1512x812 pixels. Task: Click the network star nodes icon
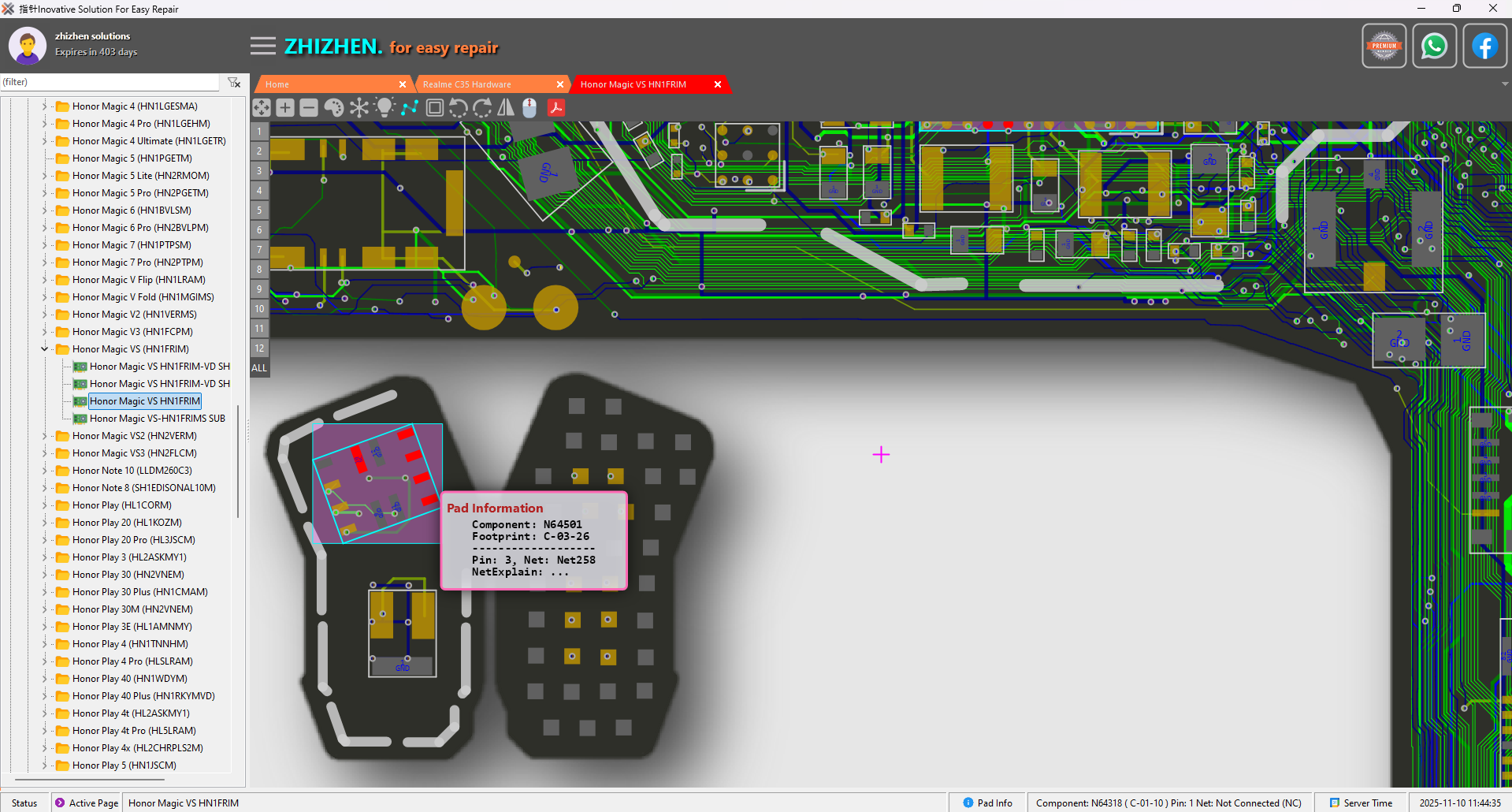coord(359,108)
